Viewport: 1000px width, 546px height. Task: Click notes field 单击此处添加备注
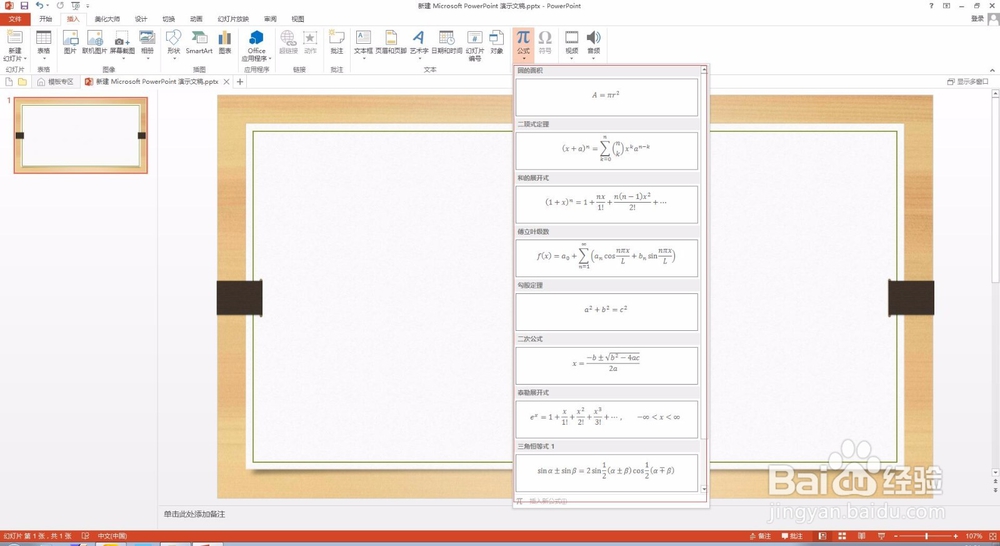click(x=195, y=514)
